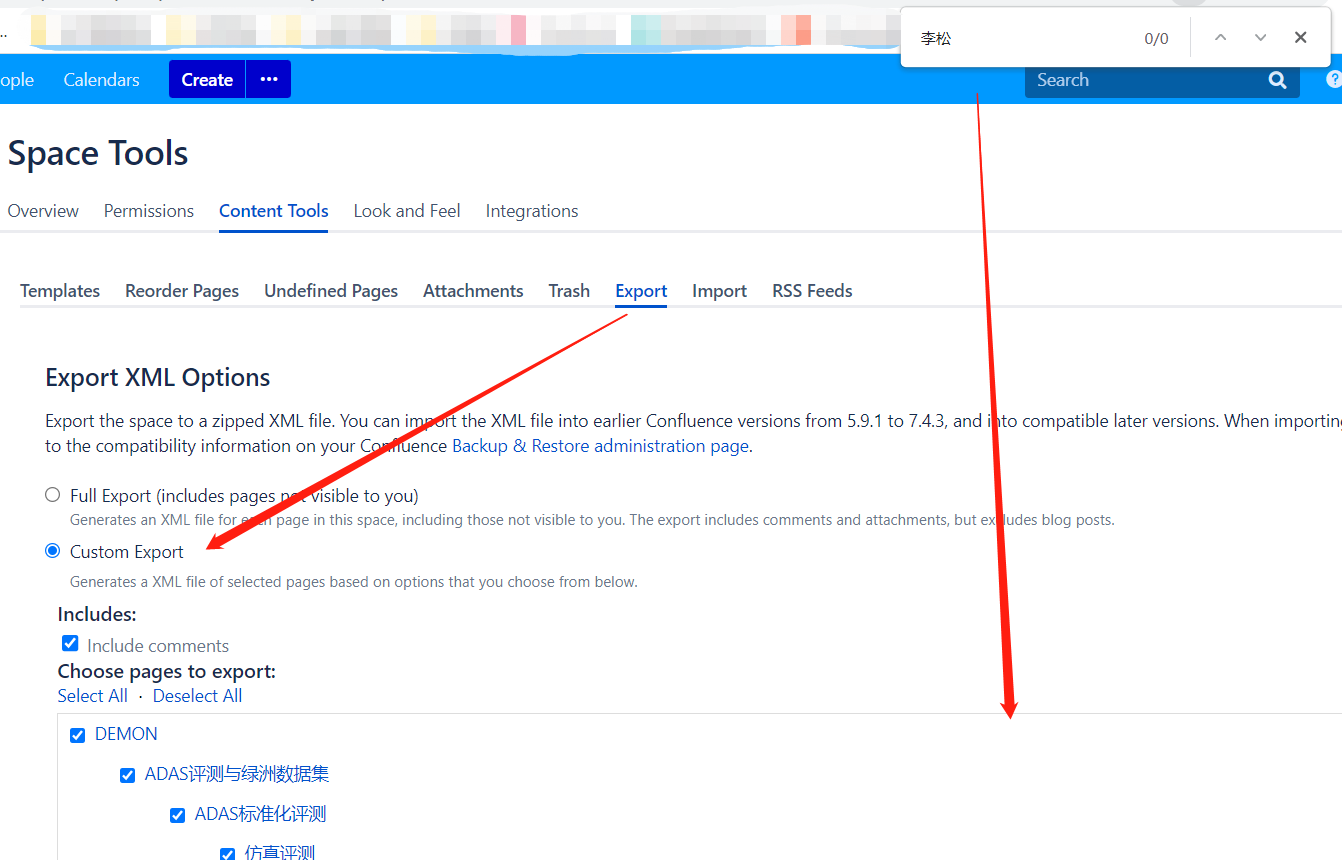The image size is (1342, 860).
Task: Open the ADAS标准化评测 page link
Action: pos(260,814)
